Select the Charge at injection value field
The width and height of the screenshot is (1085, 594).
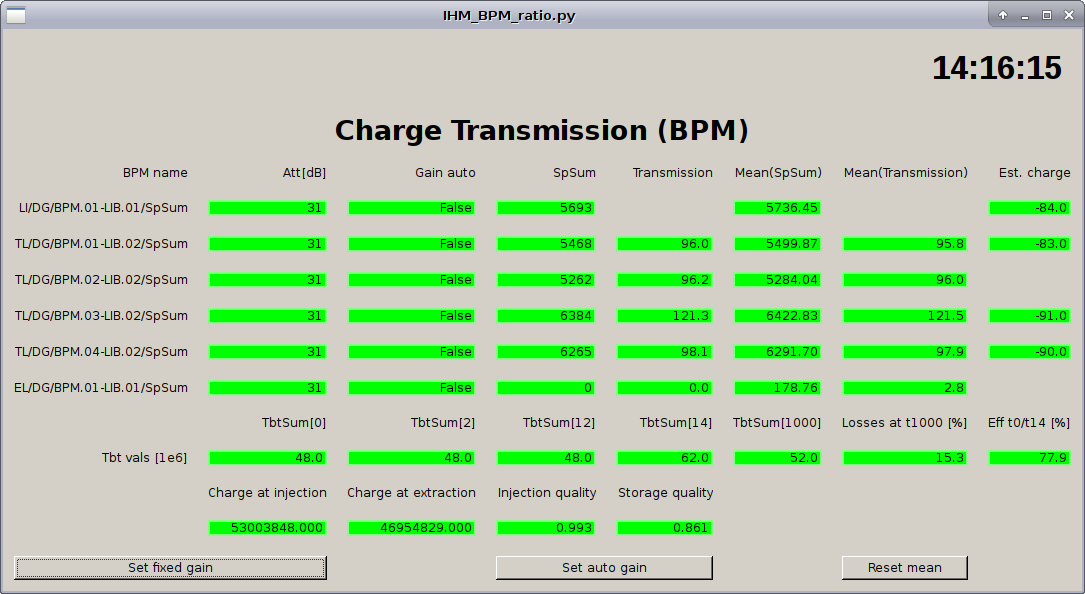tap(267, 528)
